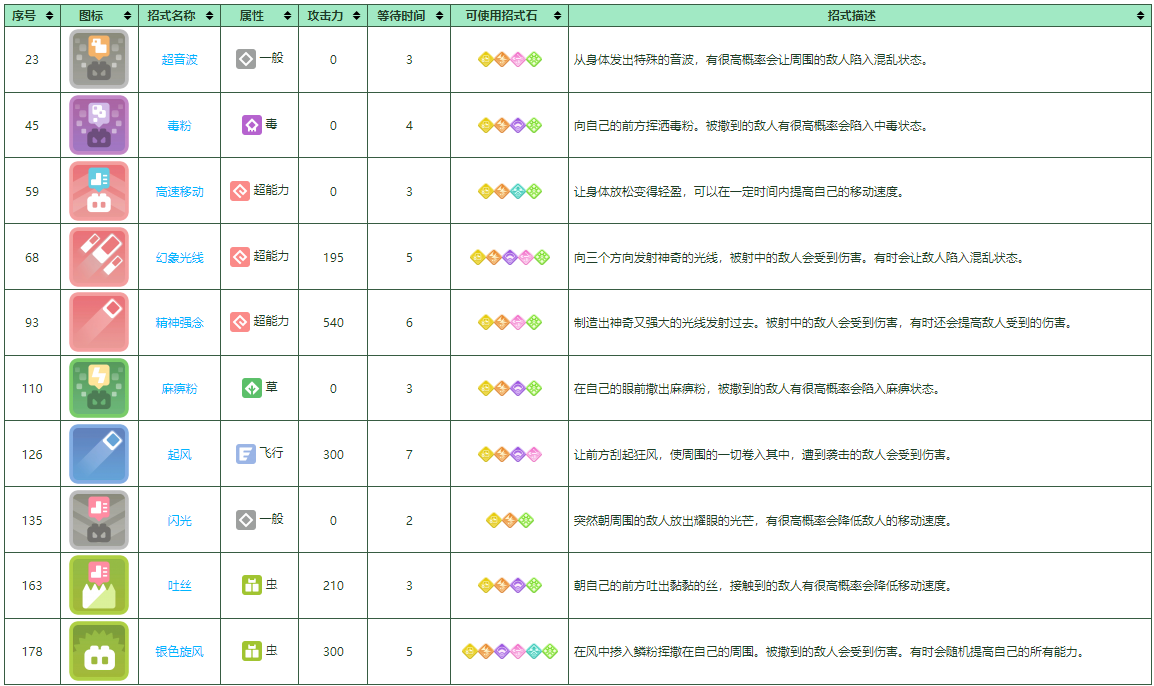Viewport: 1154px width, 686px height.
Task: Click move stone icons in 超音波 row
Action: coord(509,60)
